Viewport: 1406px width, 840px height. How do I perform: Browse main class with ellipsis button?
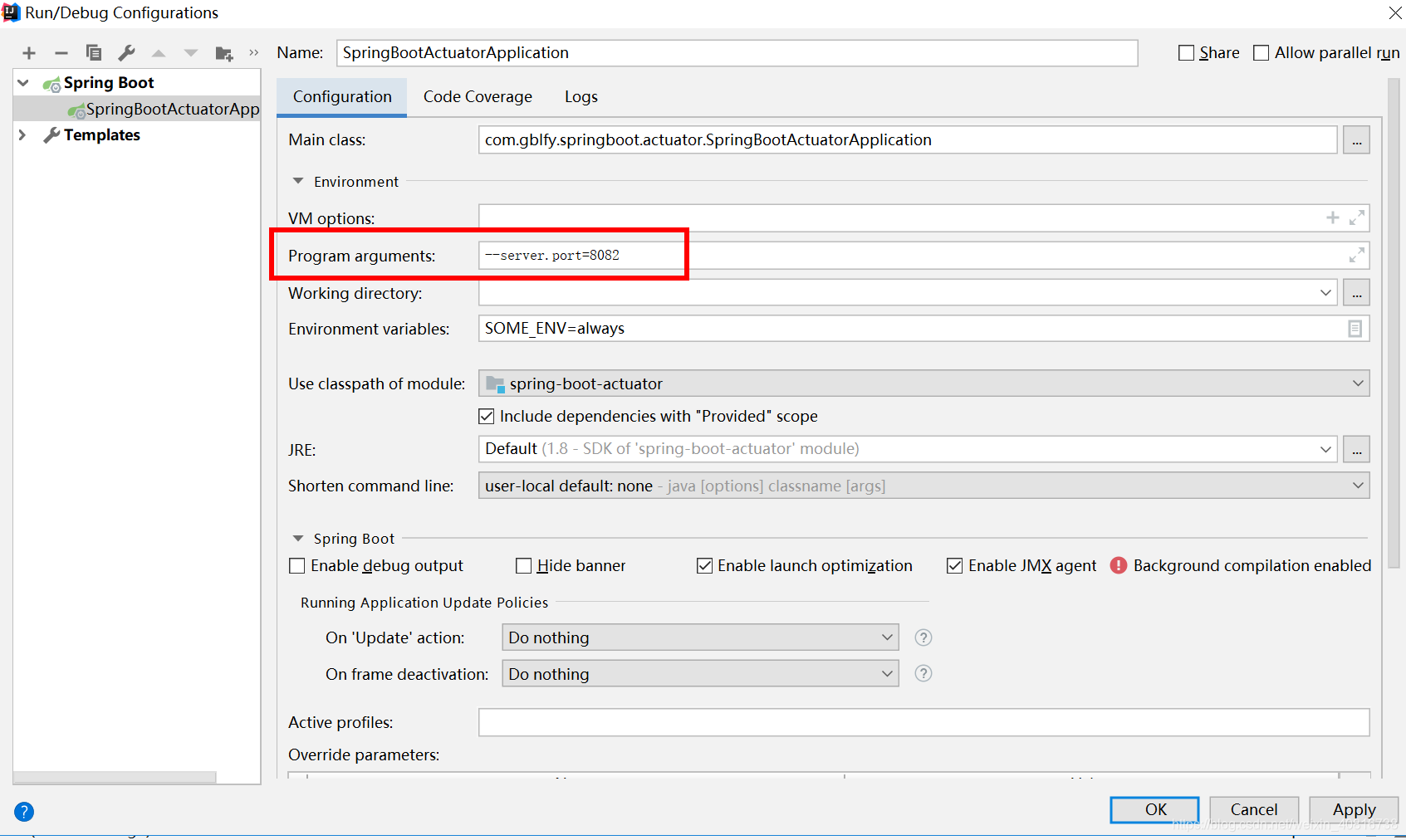[x=1356, y=140]
